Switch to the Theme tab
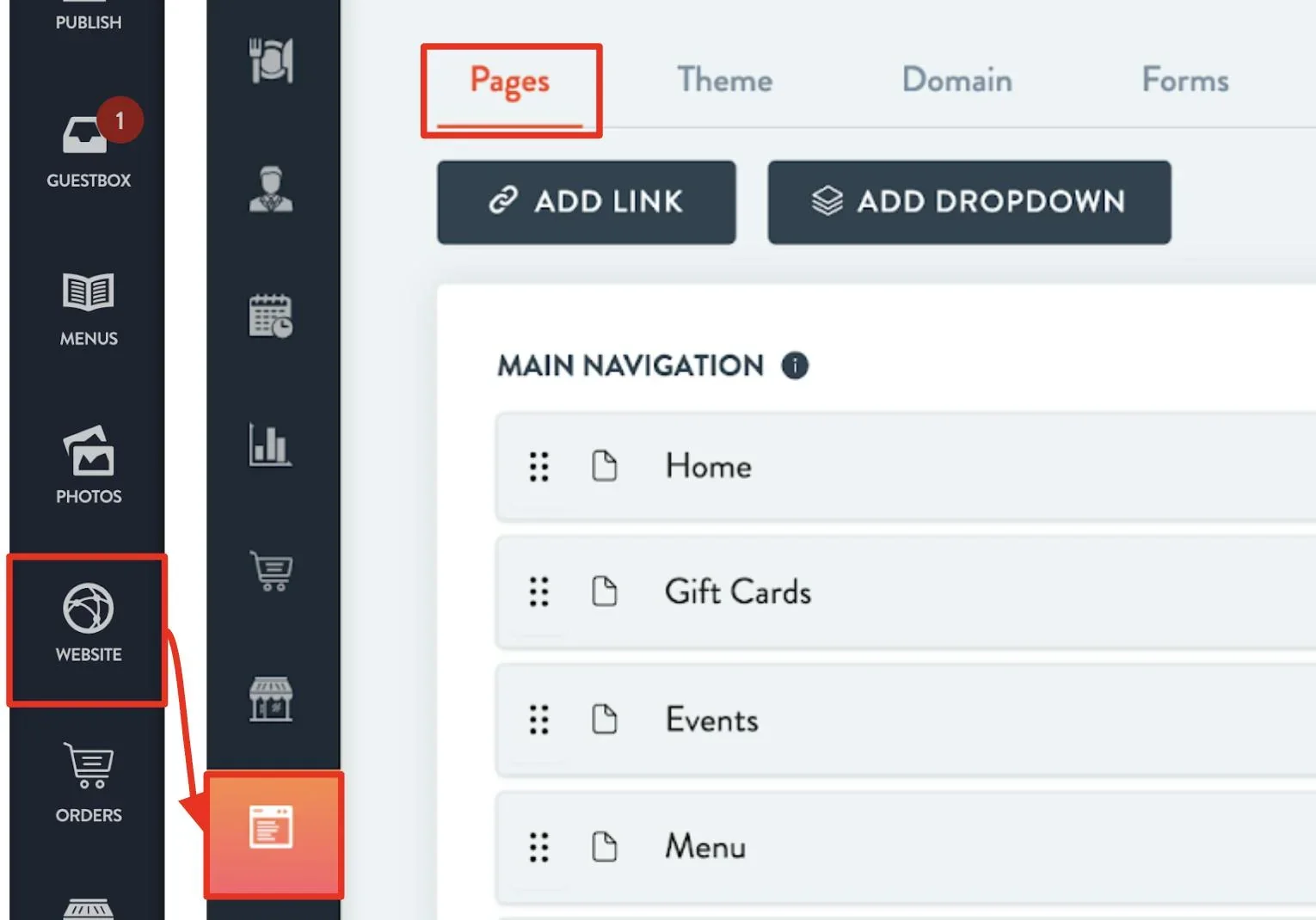1316x920 pixels. [725, 80]
